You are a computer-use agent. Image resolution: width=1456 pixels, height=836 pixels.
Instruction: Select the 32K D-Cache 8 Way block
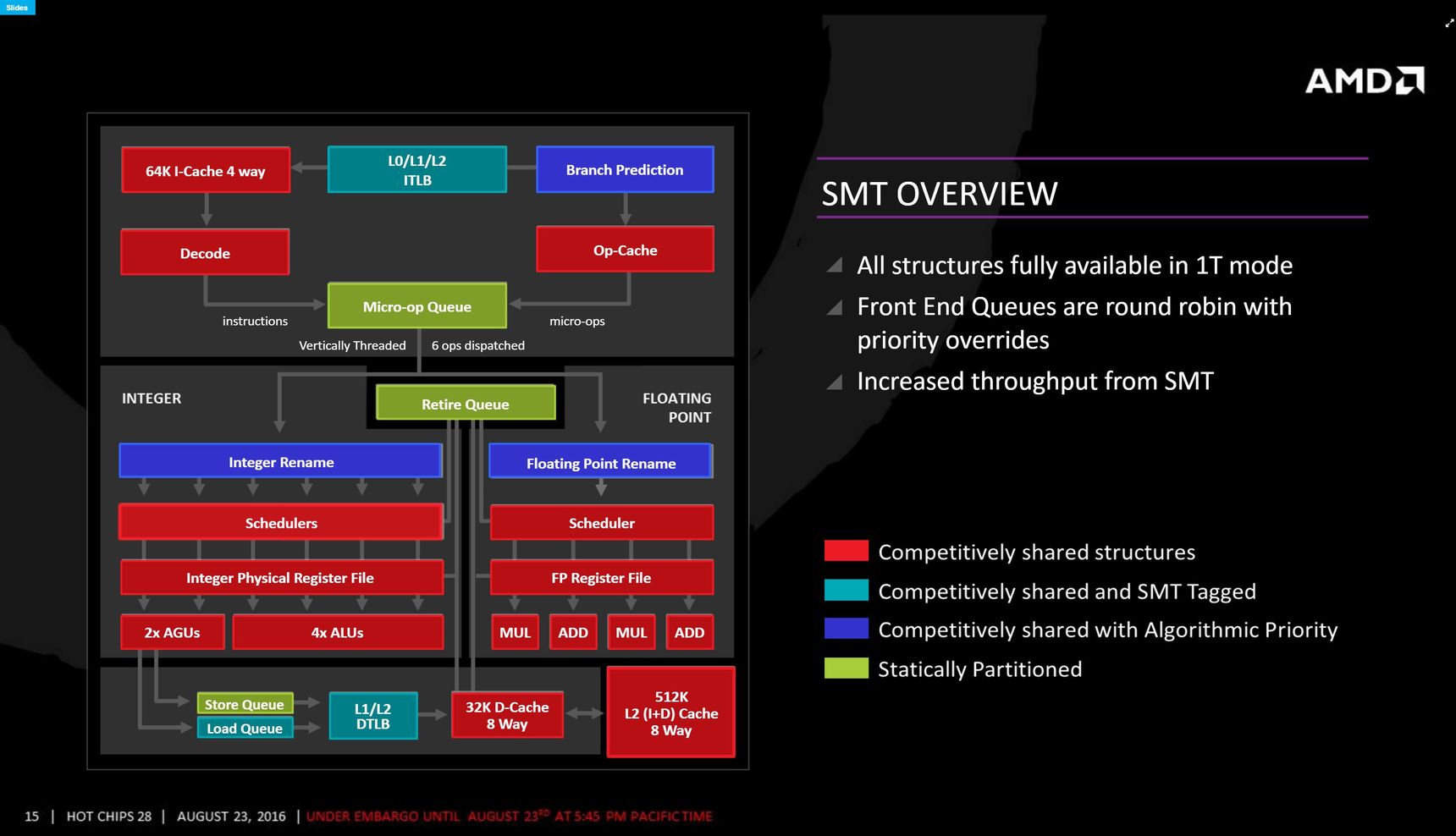507,715
